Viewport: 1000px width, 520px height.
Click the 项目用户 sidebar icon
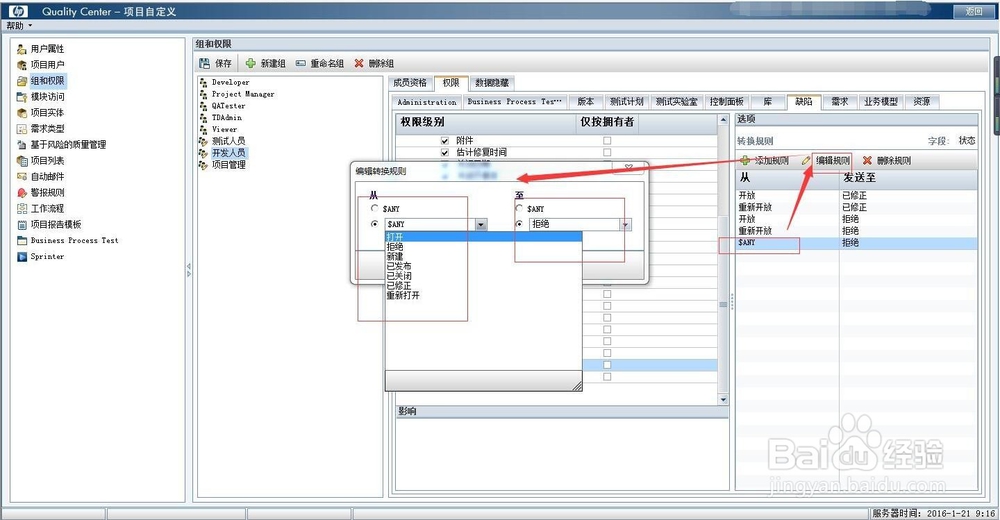tap(22, 64)
